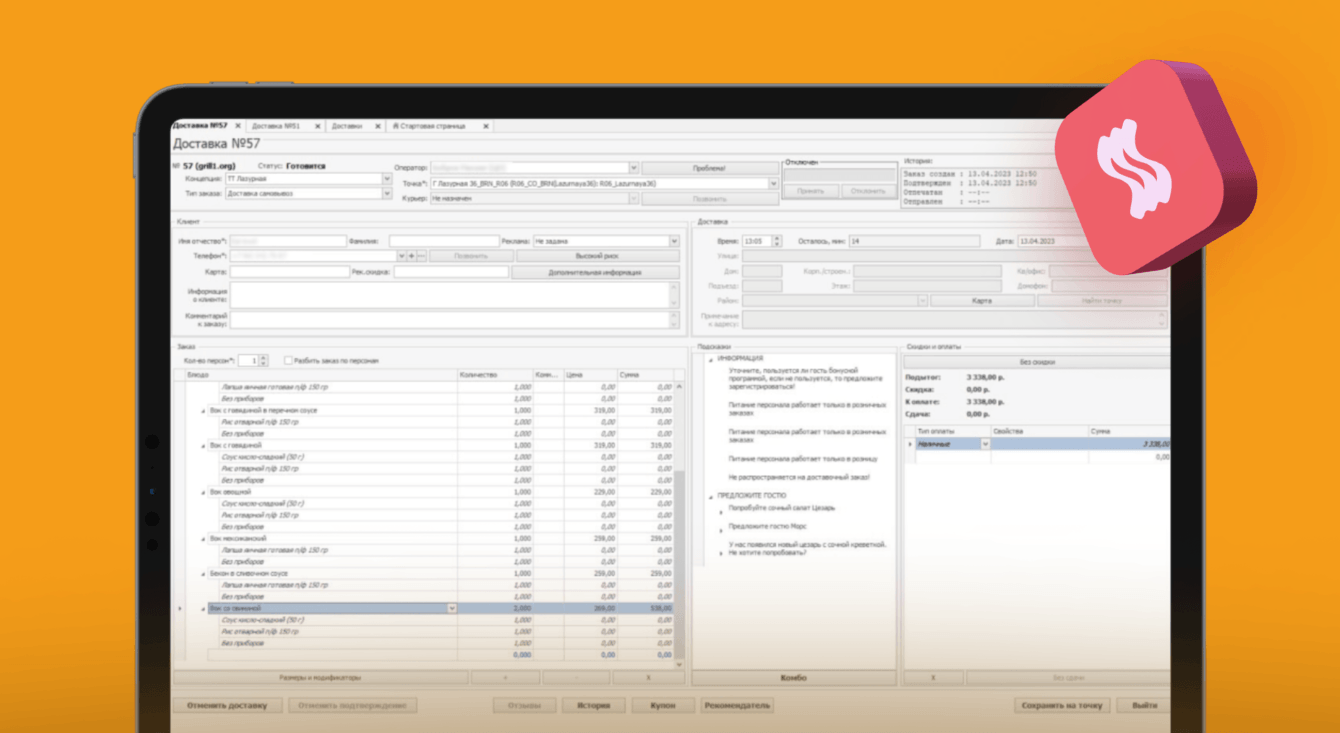
Task: Click the ellipsis icon beside the phone field
Action: 421,256
